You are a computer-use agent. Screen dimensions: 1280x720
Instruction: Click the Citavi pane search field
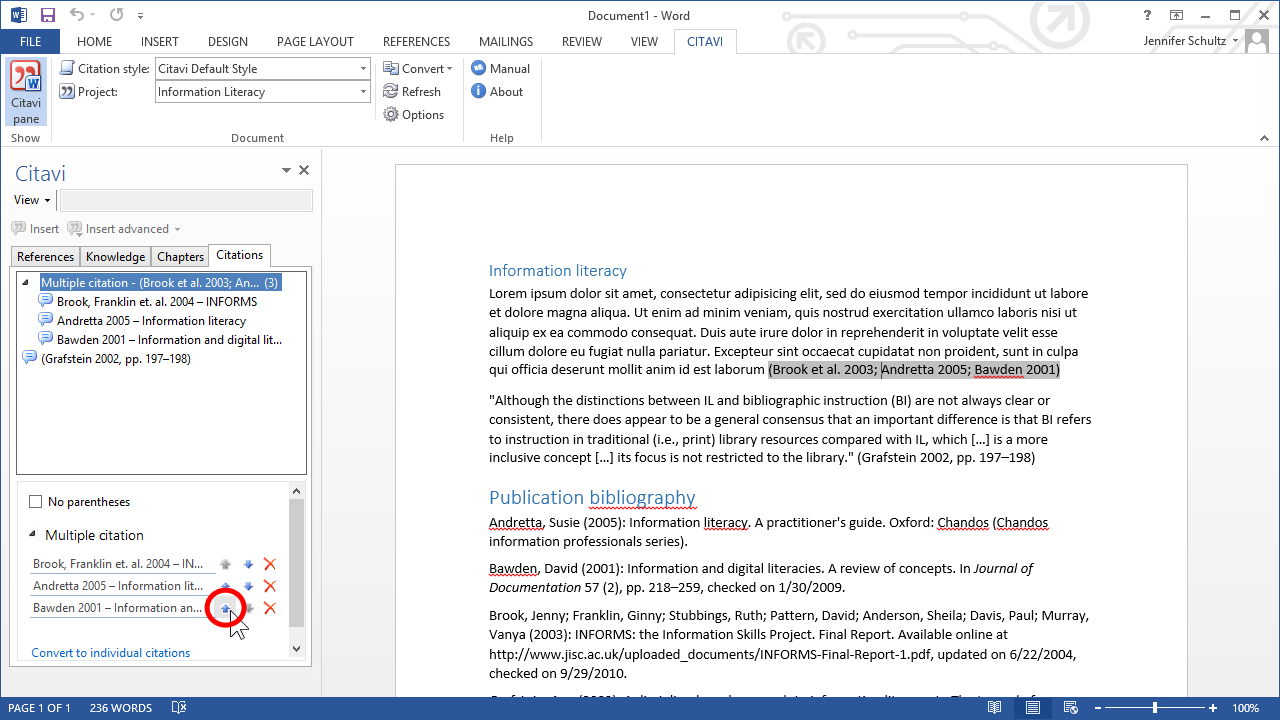click(x=186, y=200)
